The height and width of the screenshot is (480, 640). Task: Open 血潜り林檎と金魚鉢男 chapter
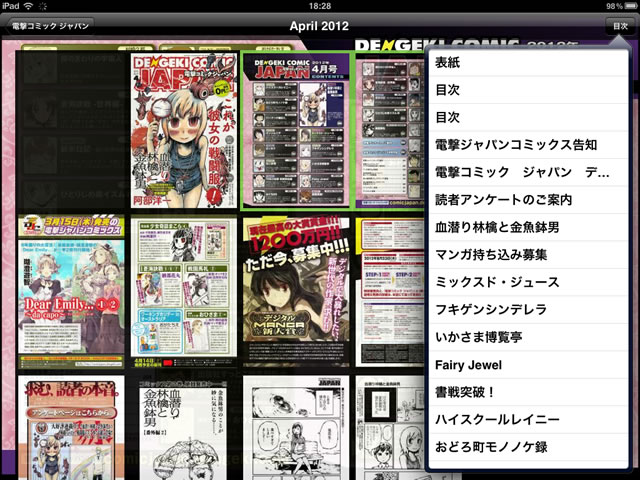pyautogui.click(x=529, y=227)
